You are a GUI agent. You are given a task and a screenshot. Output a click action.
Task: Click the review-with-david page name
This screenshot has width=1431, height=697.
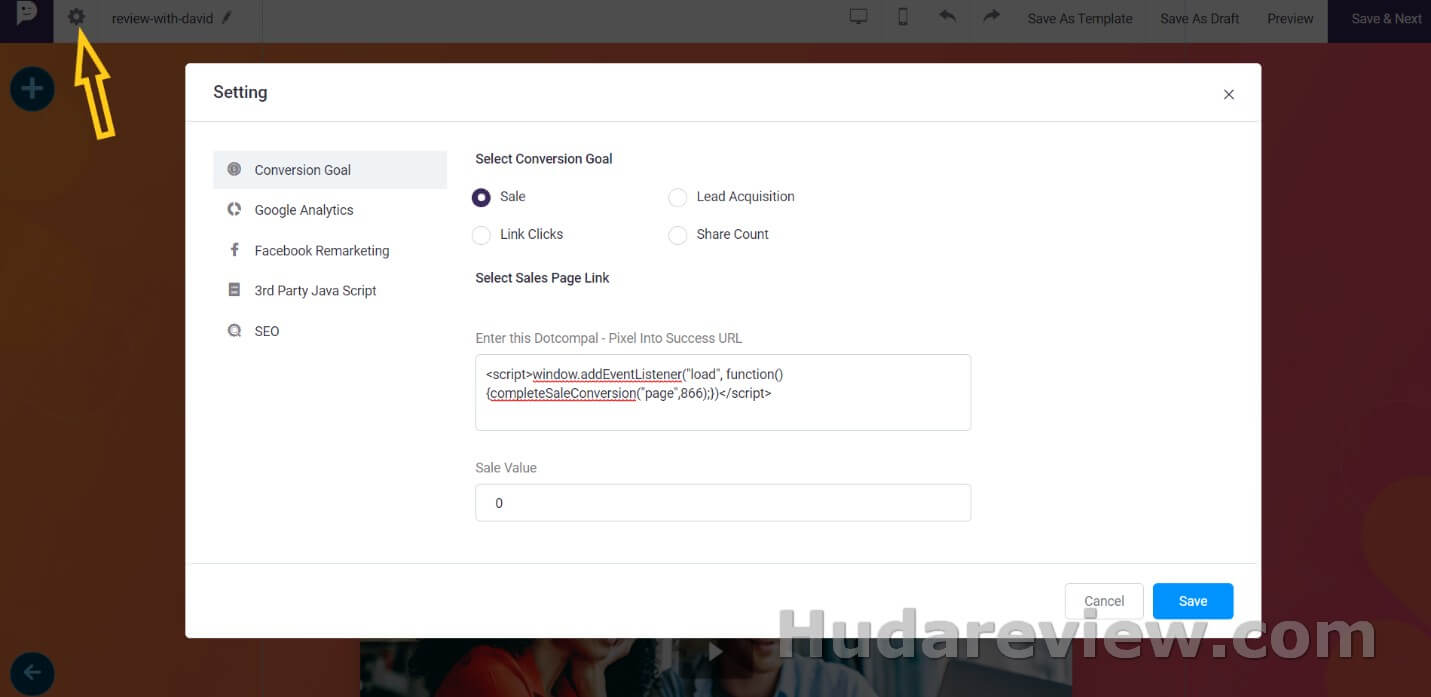162,18
